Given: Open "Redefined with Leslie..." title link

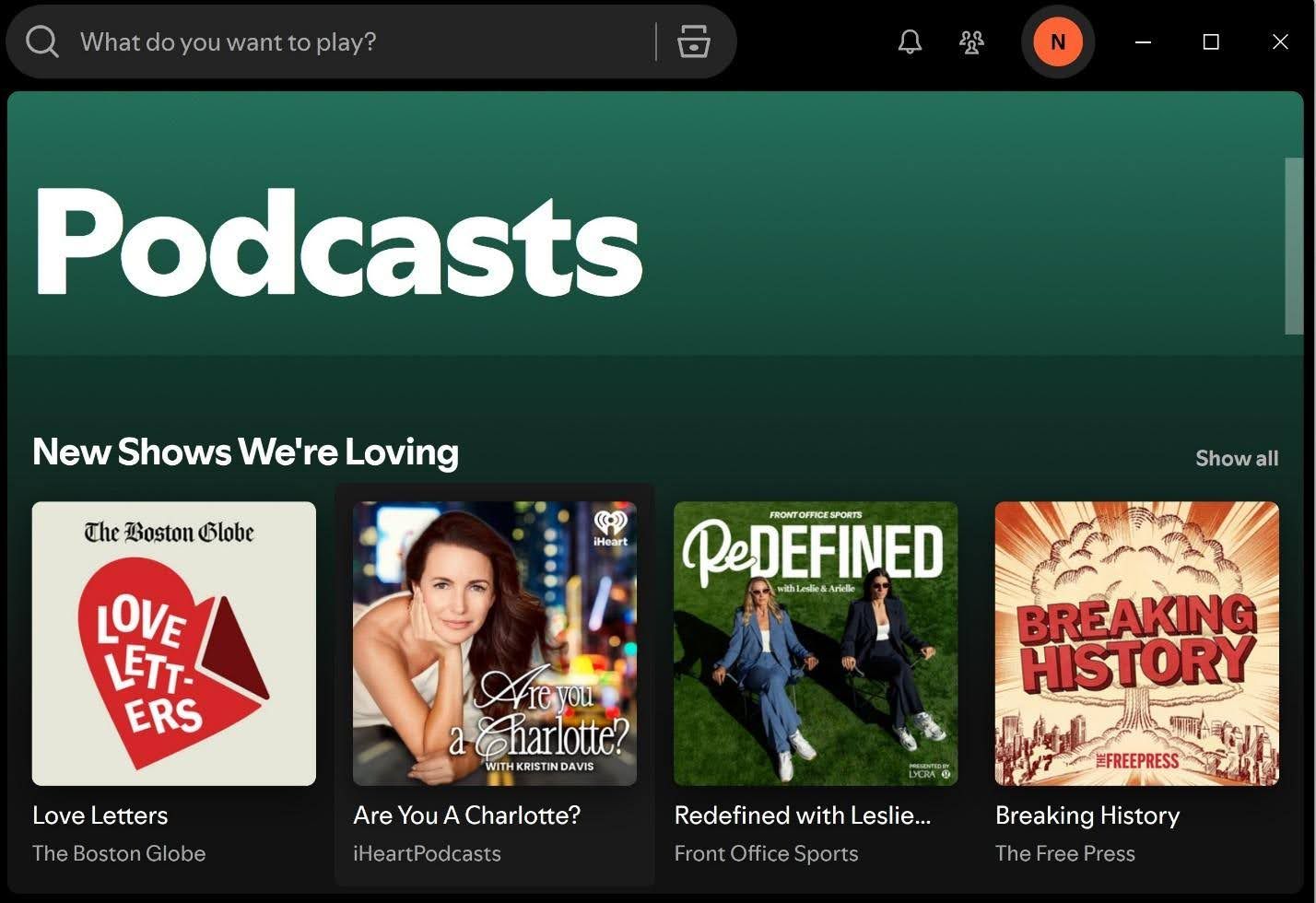Looking at the screenshot, I should (x=802, y=815).
